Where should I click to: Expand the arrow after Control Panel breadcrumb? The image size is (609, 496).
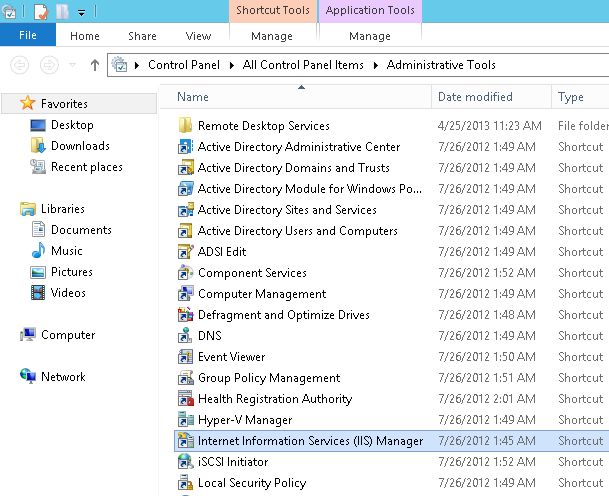point(231,65)
